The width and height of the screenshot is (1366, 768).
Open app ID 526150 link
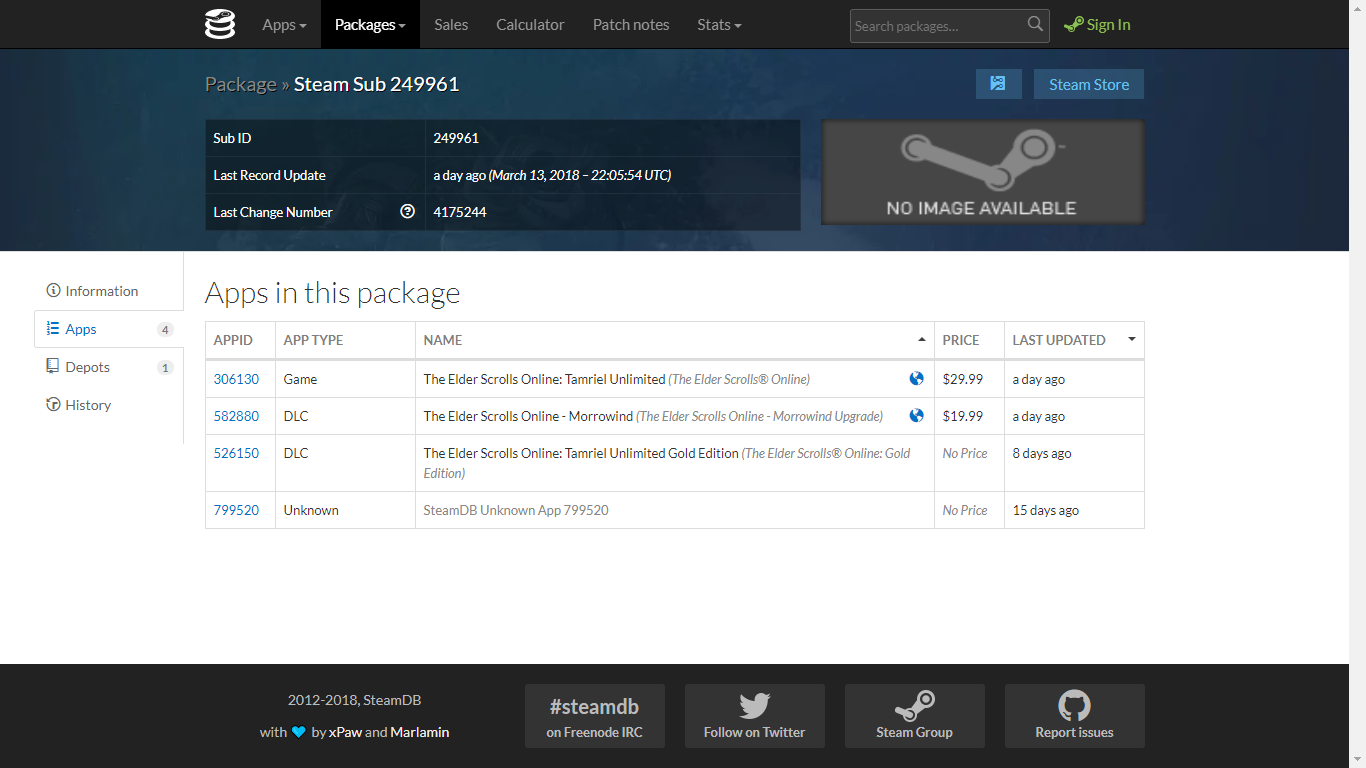point(236,453)
